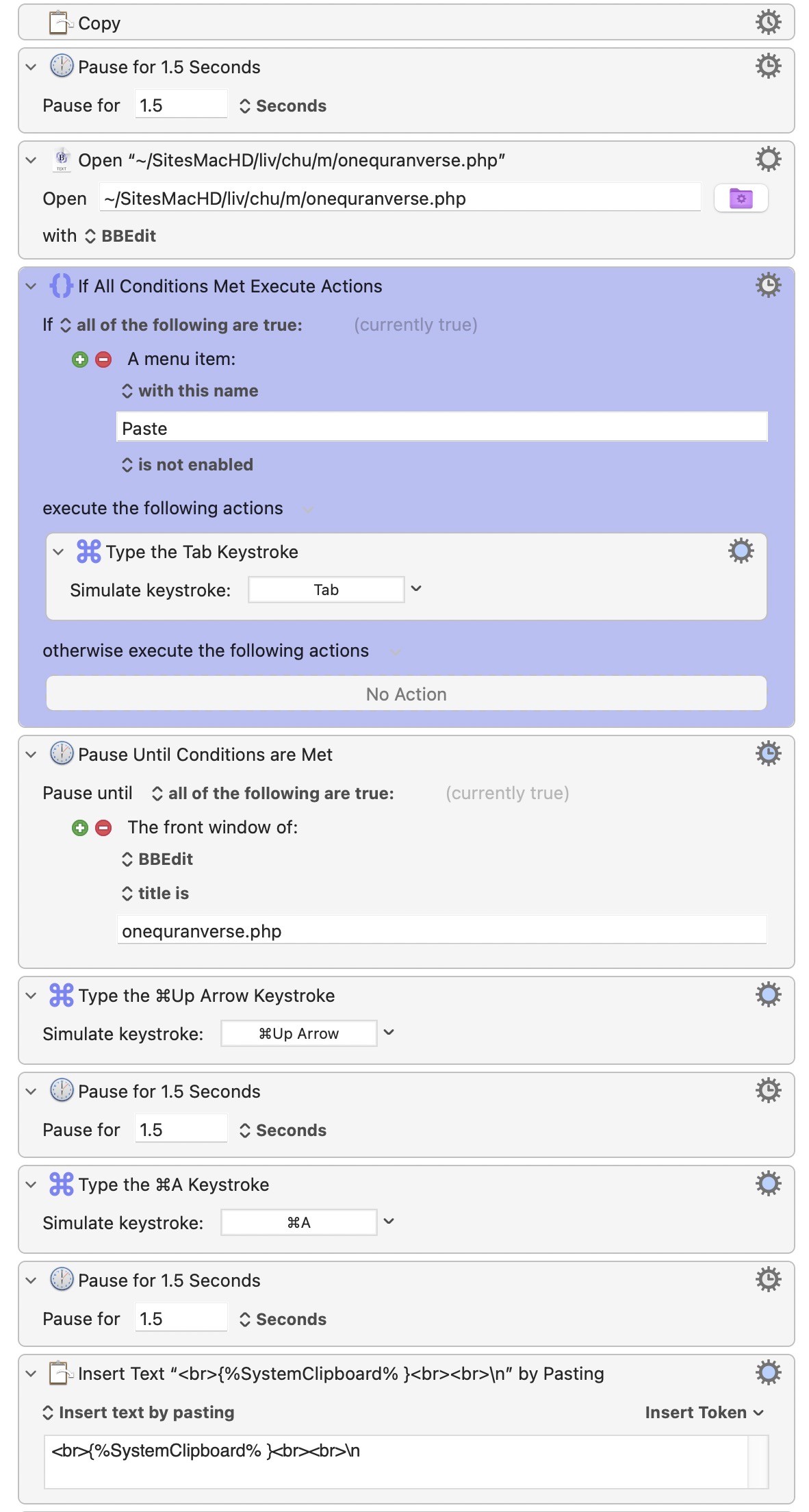
Task: Click the Paste menu item name field
Action: pos(442,428)
